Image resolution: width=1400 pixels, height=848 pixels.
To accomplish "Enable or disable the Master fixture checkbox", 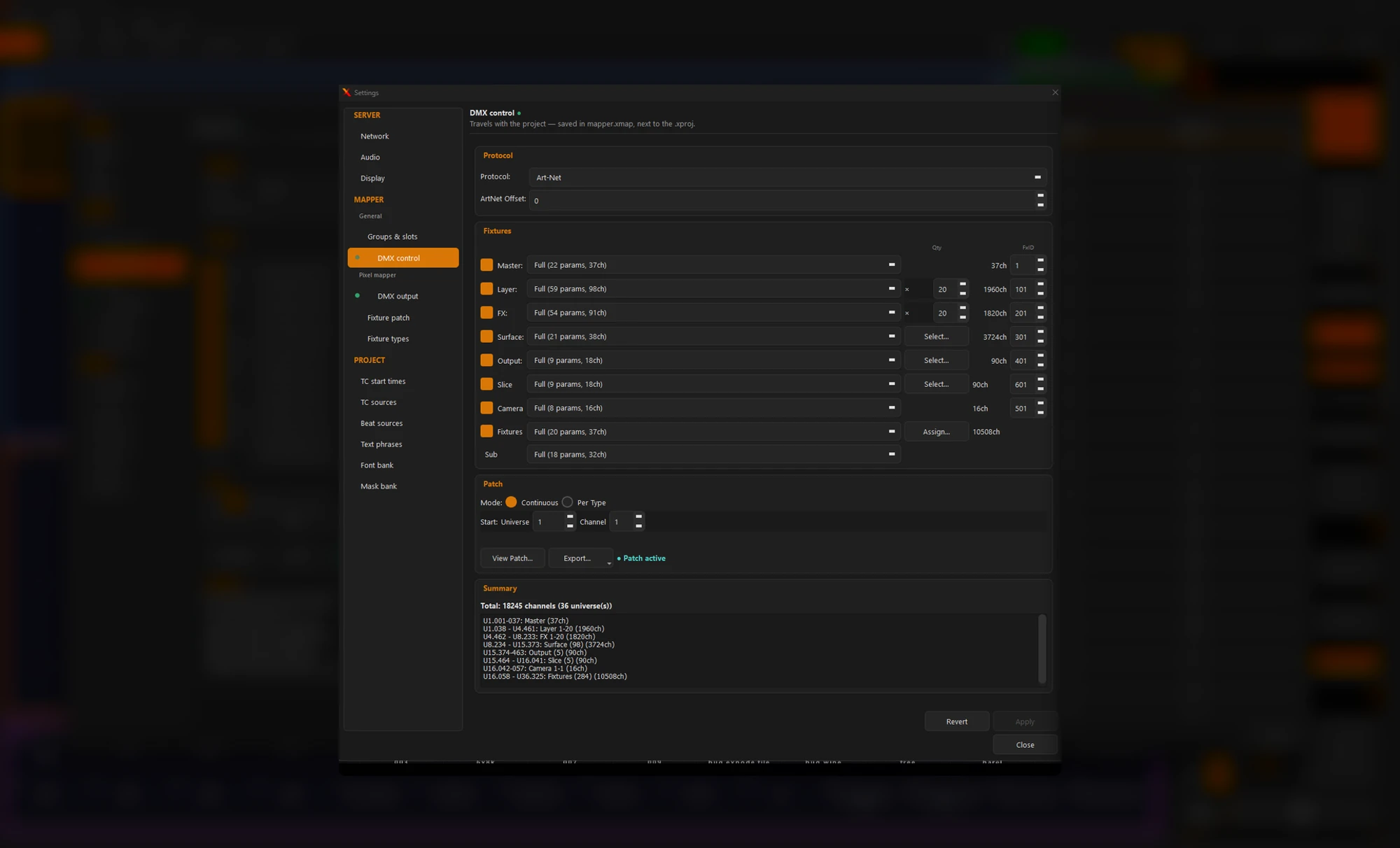I will tap(486, 265).
